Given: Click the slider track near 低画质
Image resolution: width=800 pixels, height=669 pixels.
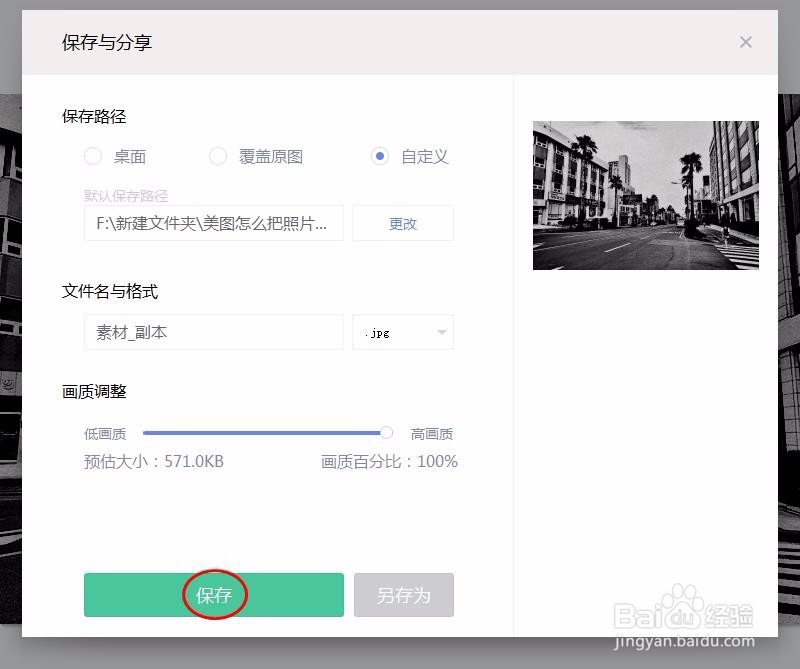Looking at the screenshot, I should tap(160, 432).
